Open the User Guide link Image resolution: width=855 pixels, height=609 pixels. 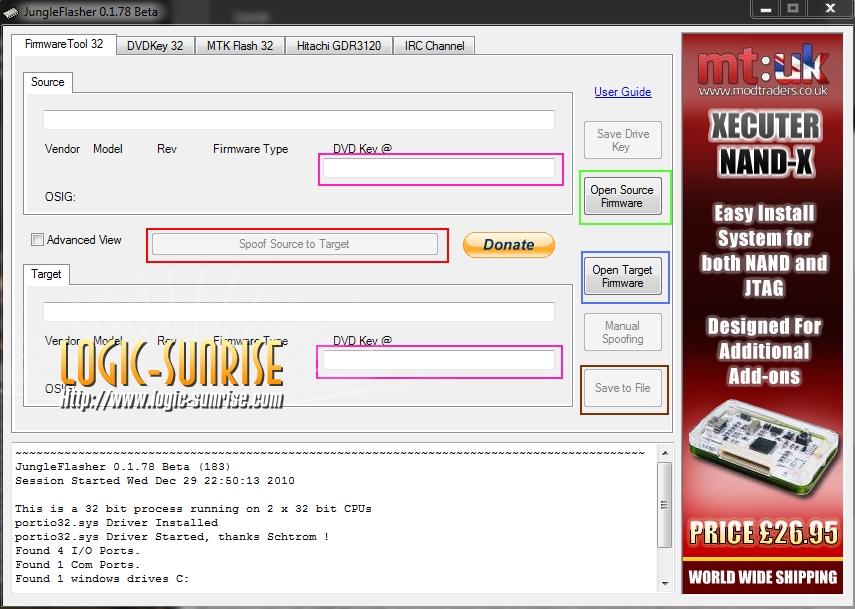pos(623,92)
